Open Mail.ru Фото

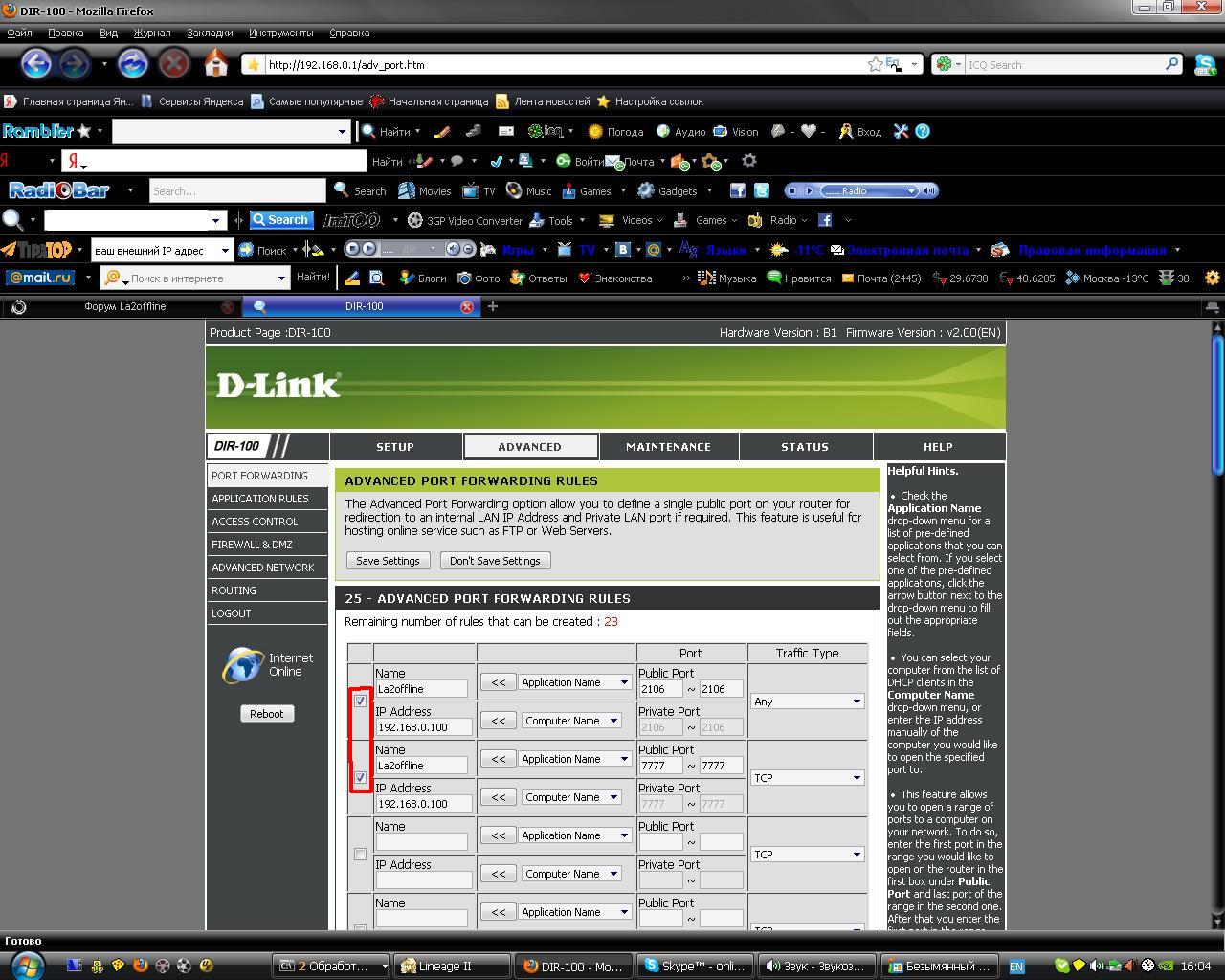pos(479,278)
